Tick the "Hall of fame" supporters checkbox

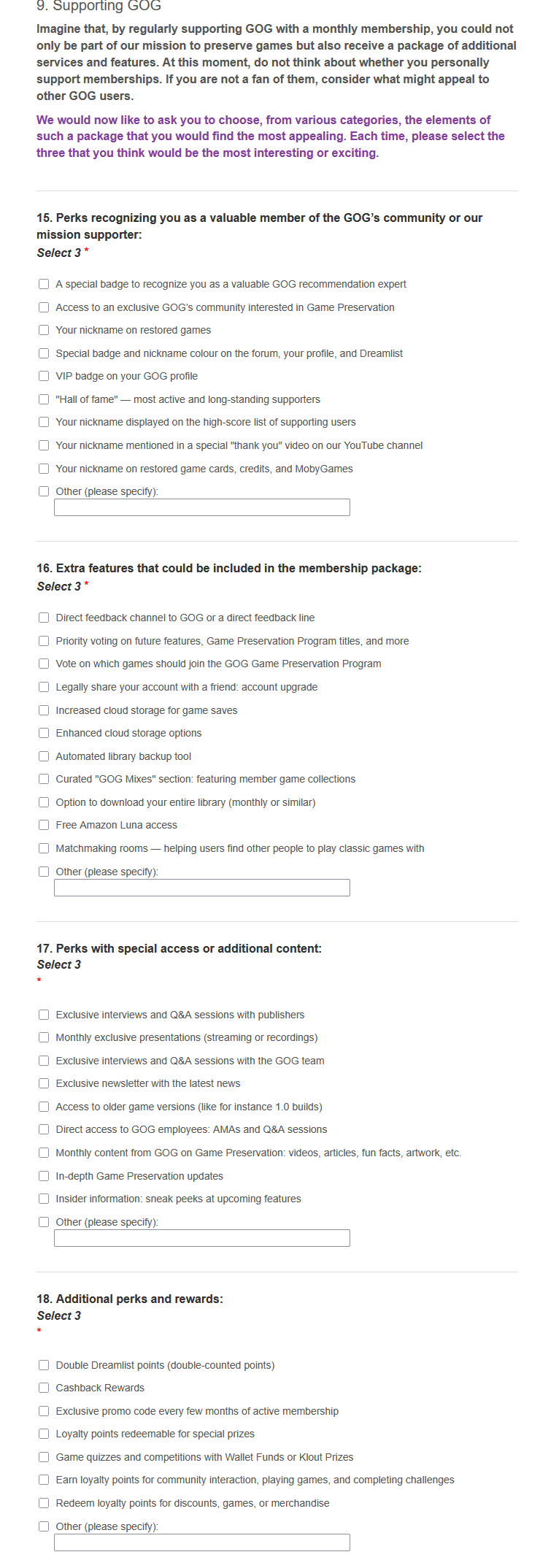pos(44,399)
